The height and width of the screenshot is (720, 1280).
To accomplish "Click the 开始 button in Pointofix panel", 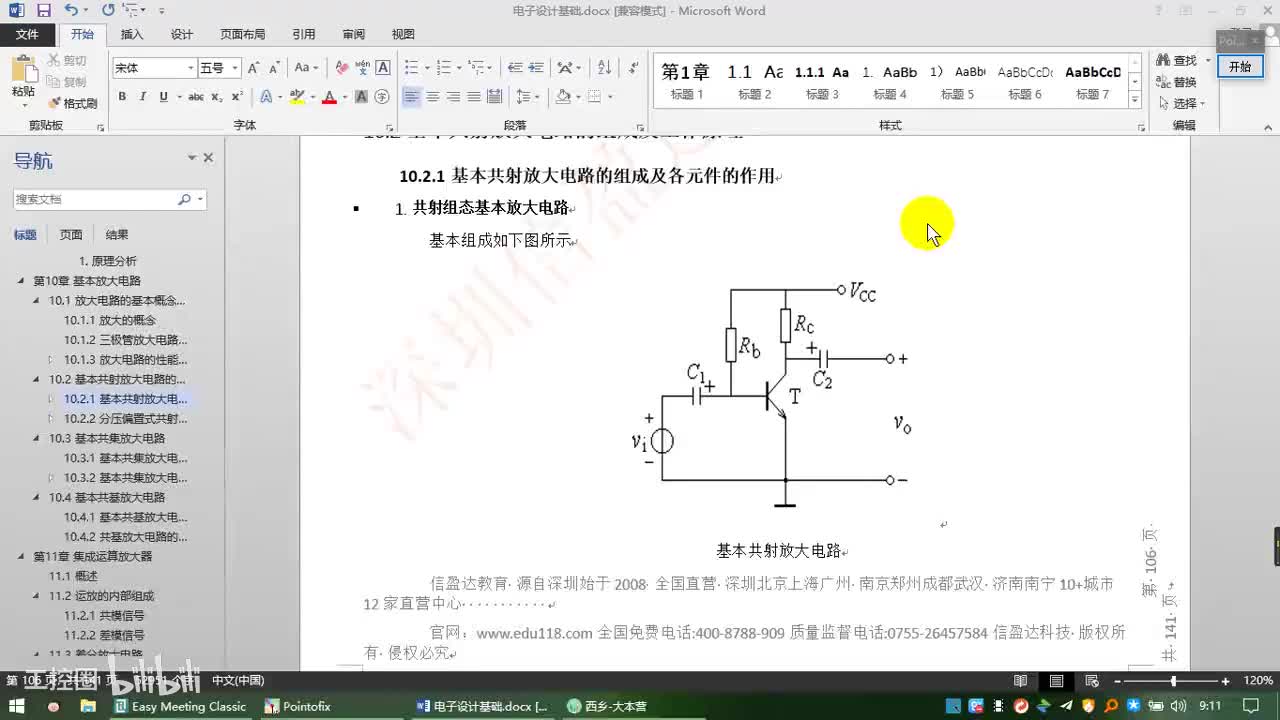I will pyautogui.click(x=1240, y=67).
